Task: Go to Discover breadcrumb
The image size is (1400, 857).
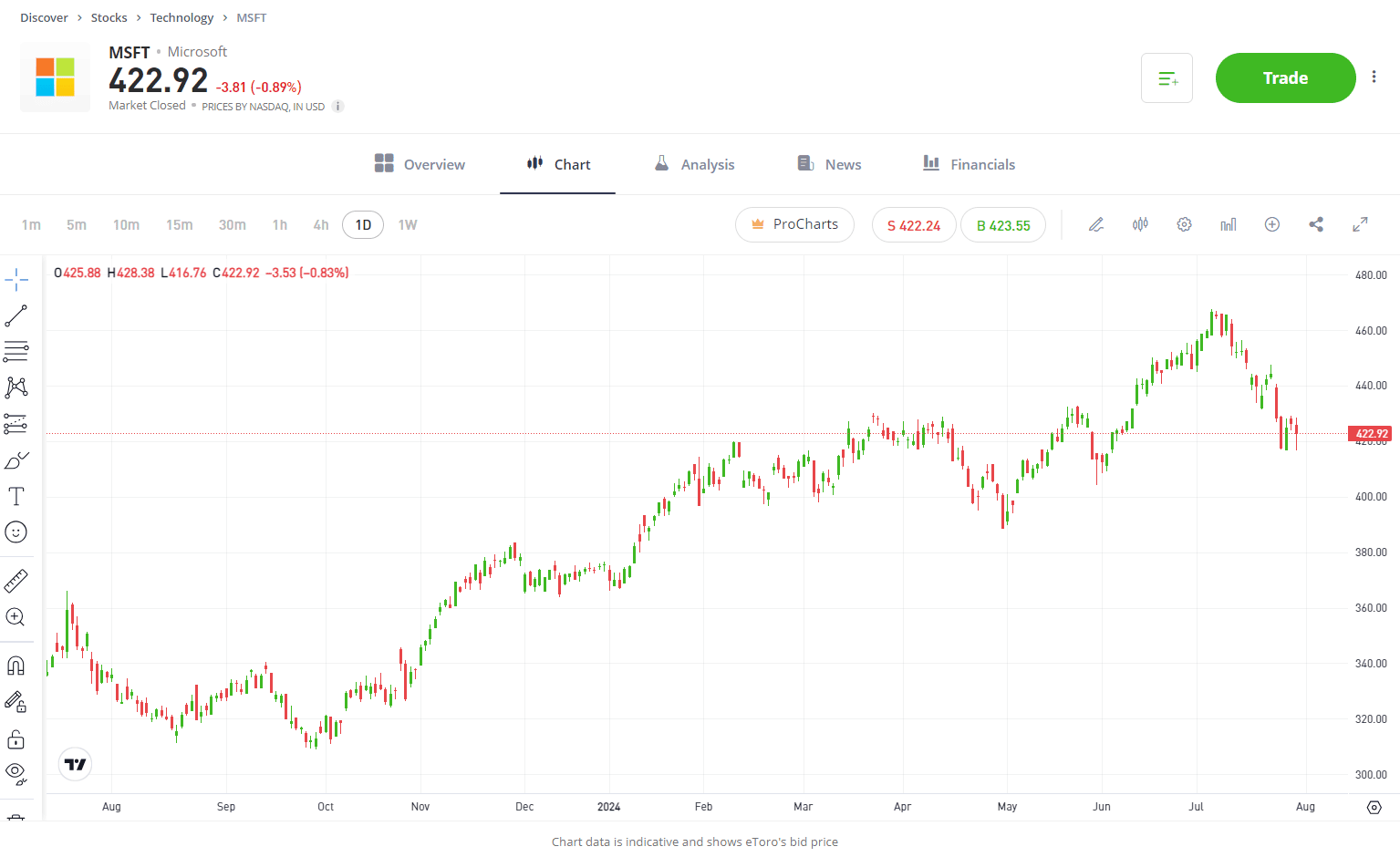Action: click(x=44, y=17)
